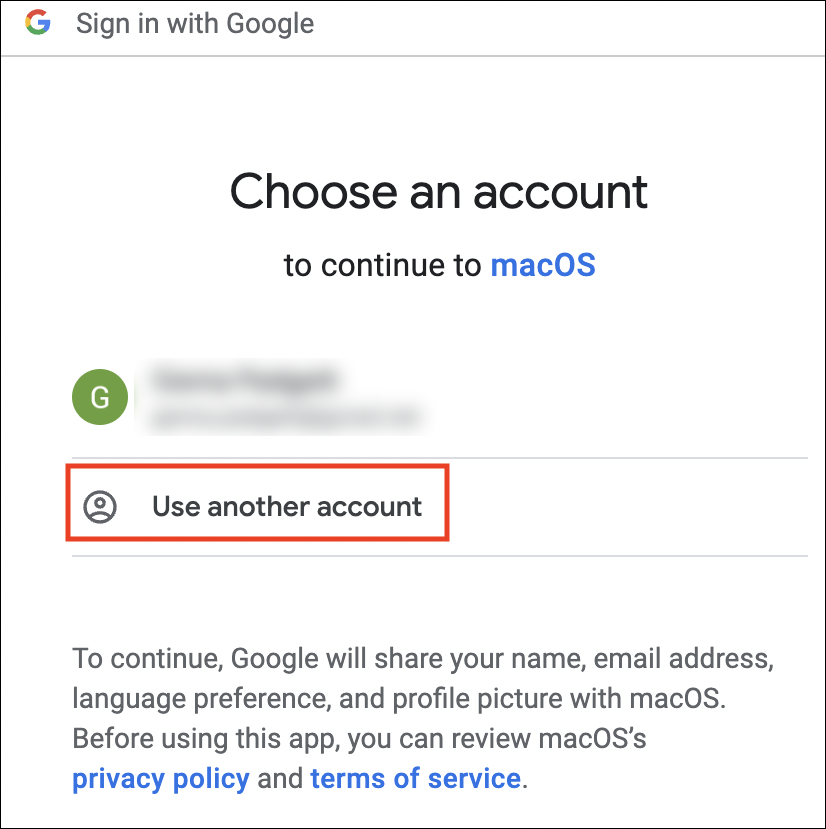Select the green G account avatar
Screen dimensions: 826x829
click(x=100, y=397)
